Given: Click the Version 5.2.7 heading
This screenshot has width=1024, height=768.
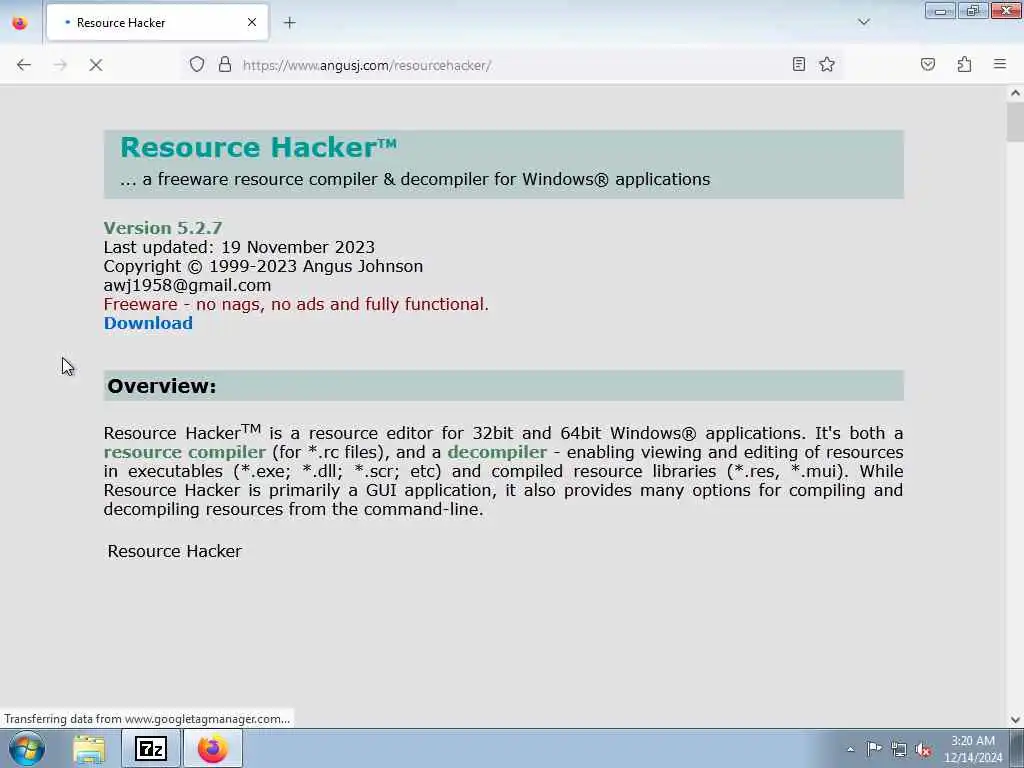Looking at the screenshot, I should coord(163,228).
